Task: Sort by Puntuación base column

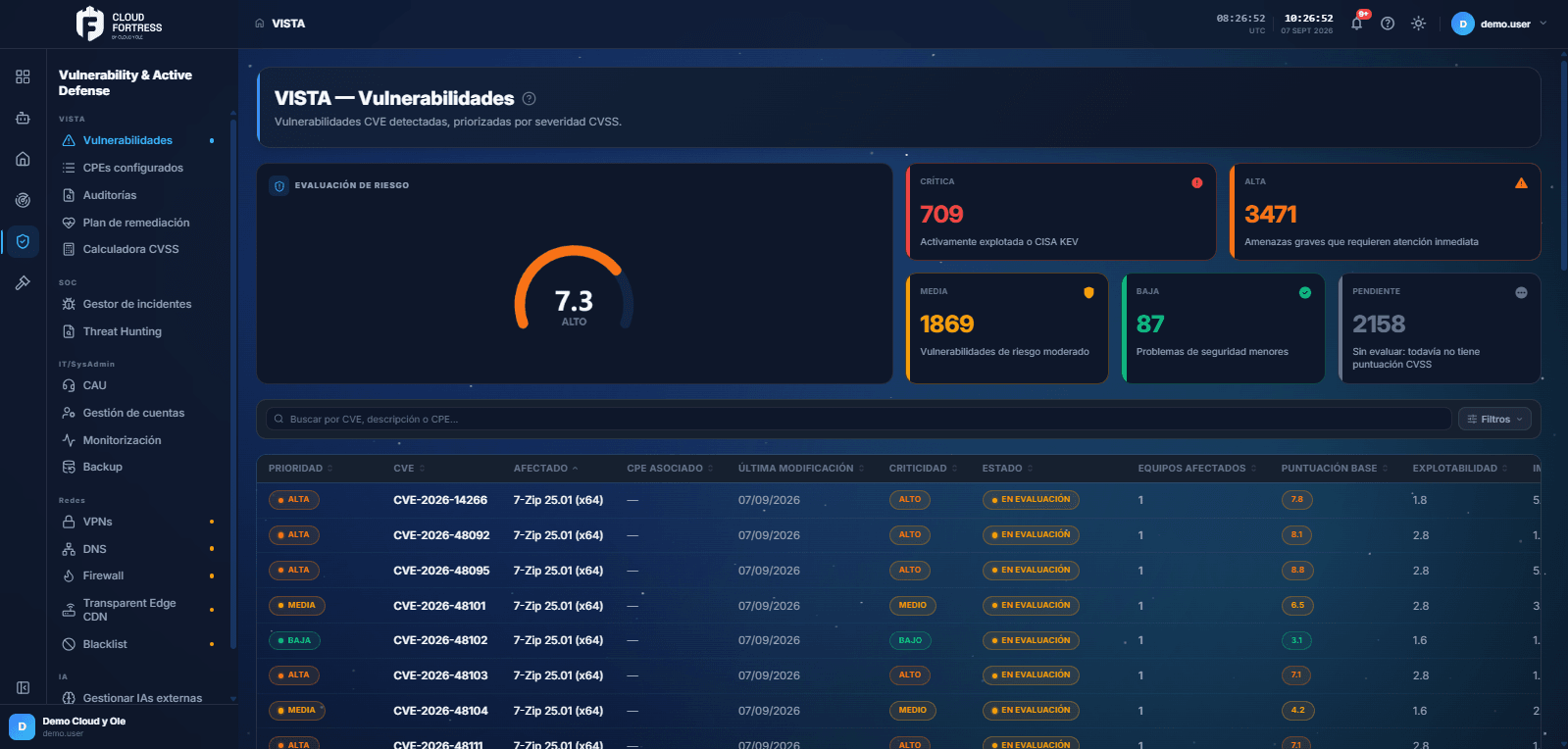Action: point(1335,469)
